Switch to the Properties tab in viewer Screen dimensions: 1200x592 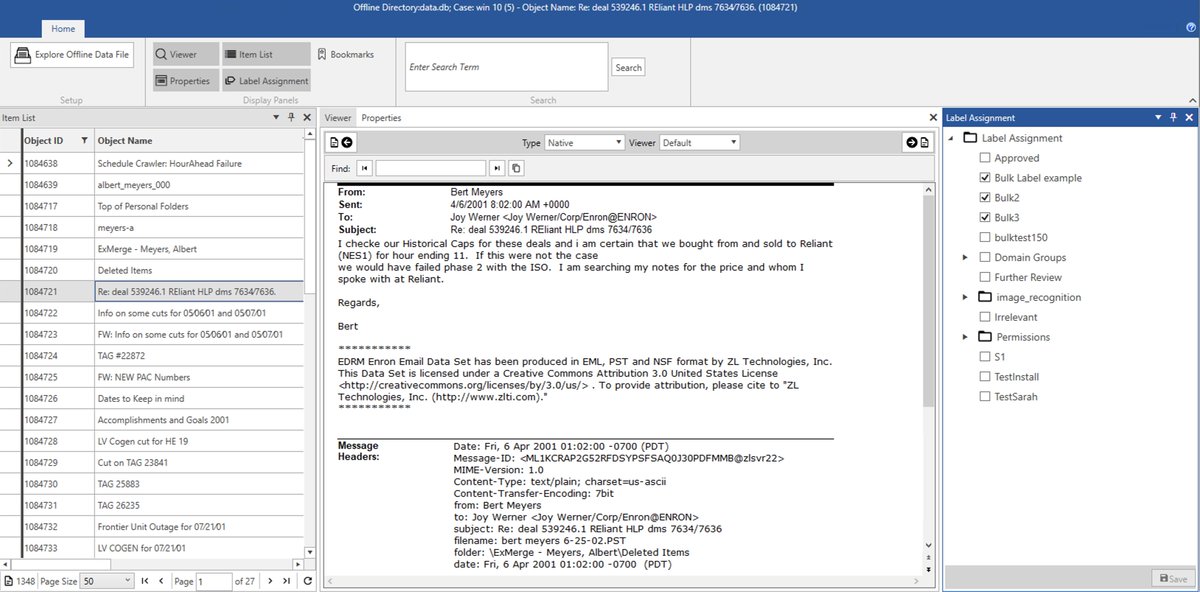[381, 117]
